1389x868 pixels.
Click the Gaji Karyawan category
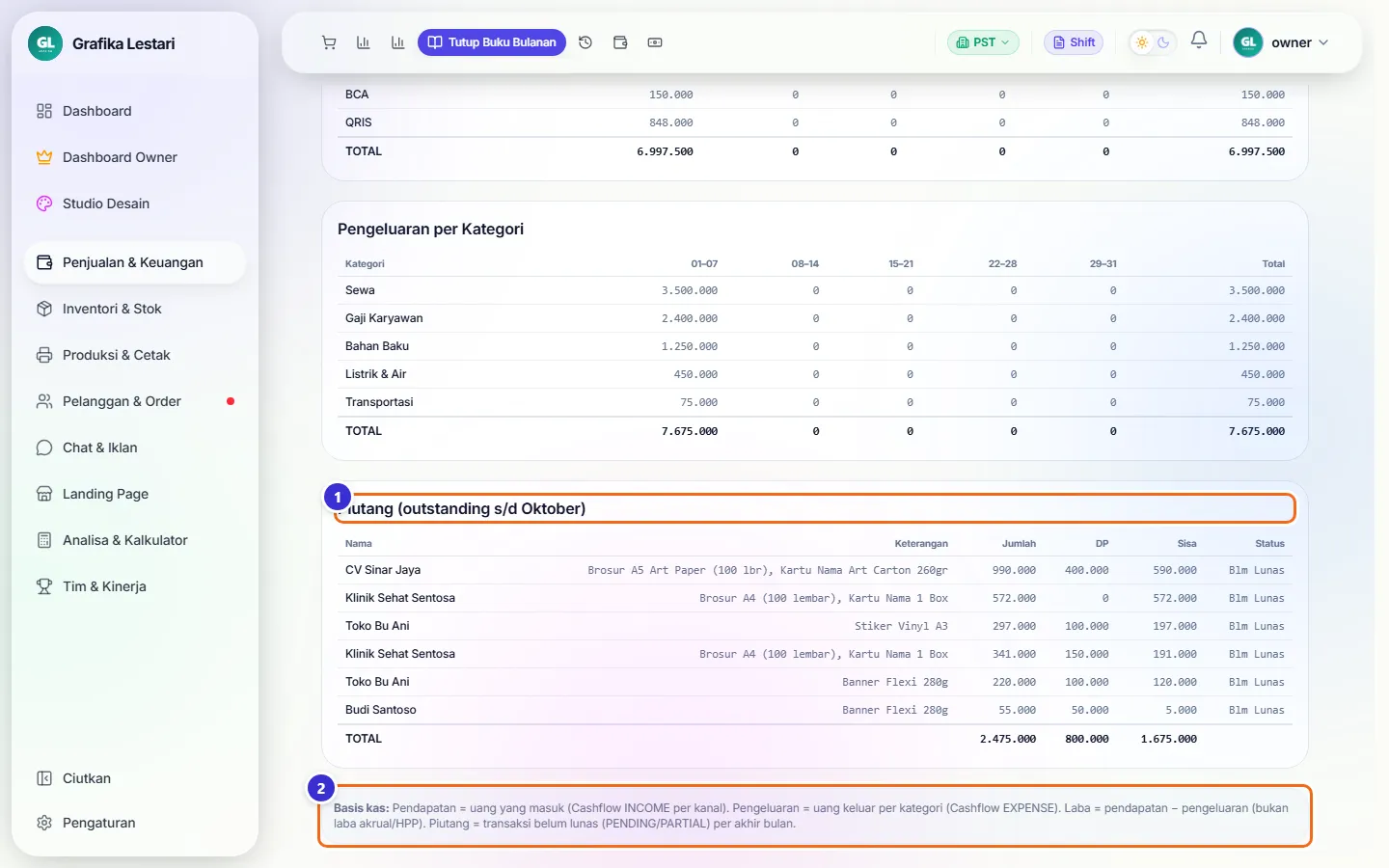point(384,318)
